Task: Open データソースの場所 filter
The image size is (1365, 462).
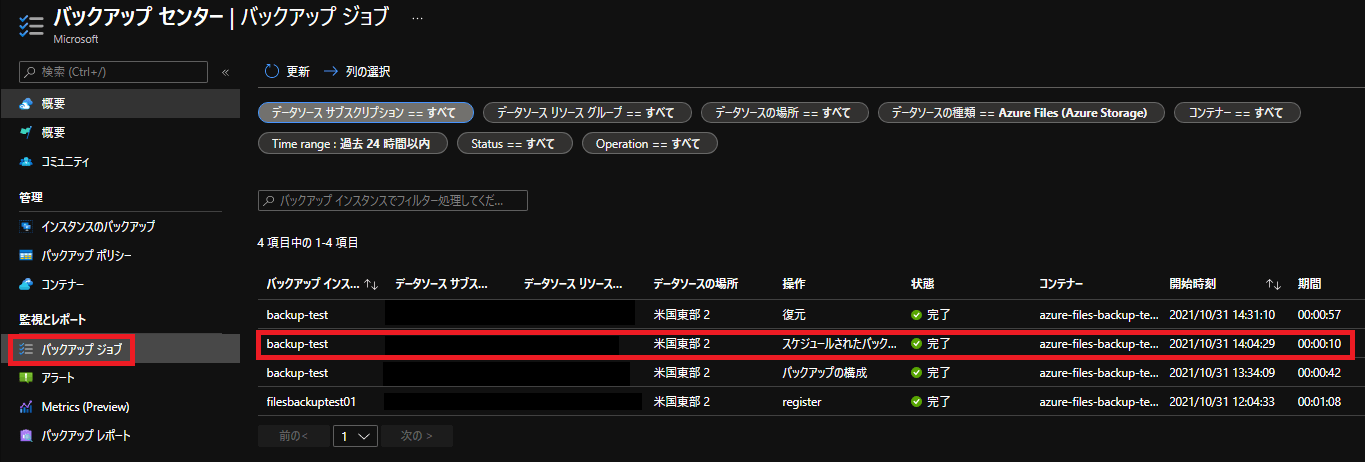Action: (x=783, y=113)
